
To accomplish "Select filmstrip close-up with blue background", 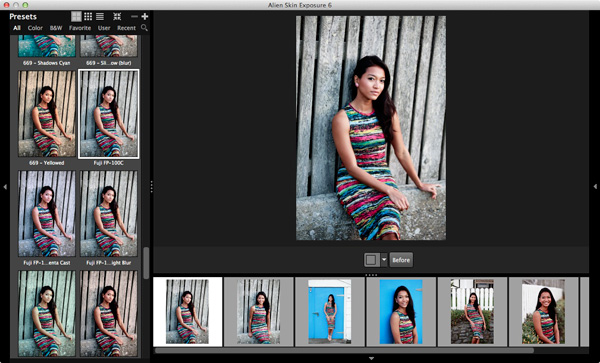I will click(401, 311).
